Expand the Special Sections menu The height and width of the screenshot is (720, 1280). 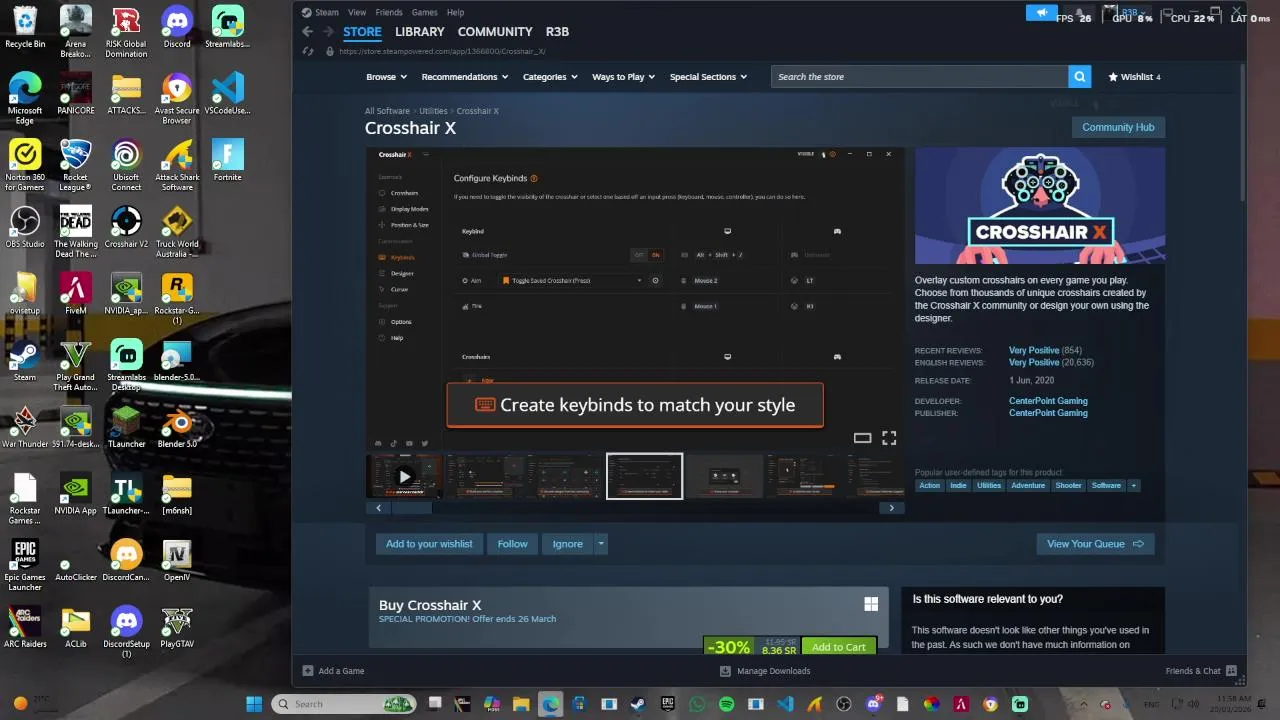[x=708, y=77]
